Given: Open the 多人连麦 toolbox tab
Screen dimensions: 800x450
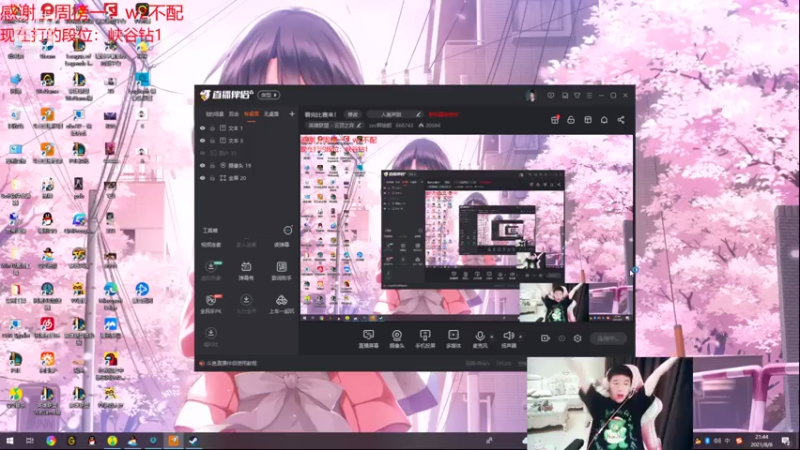Looking at the screenshot, I should (x=246, y=245).
